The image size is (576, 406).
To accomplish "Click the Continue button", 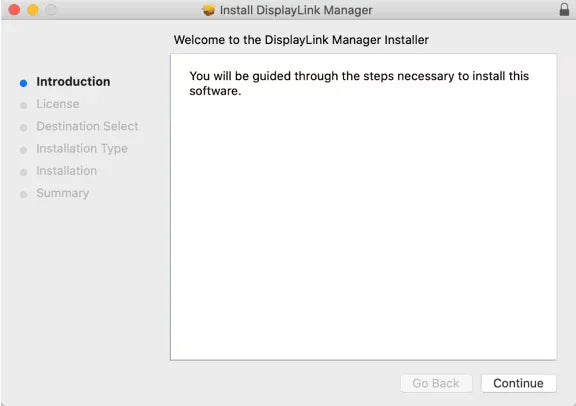I will tap(518, 383).
